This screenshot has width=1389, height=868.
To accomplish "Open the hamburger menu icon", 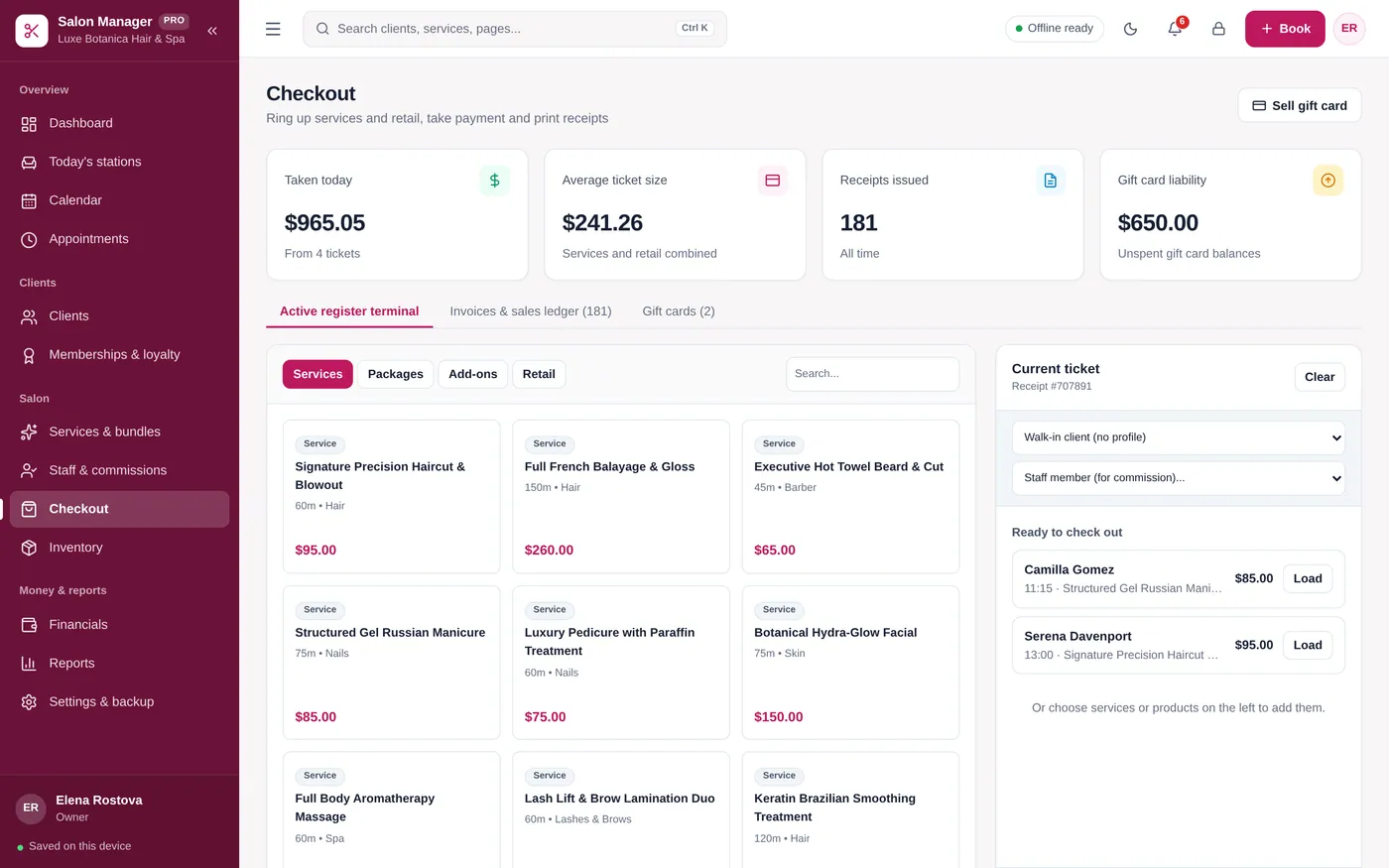I will pos(273,29).
